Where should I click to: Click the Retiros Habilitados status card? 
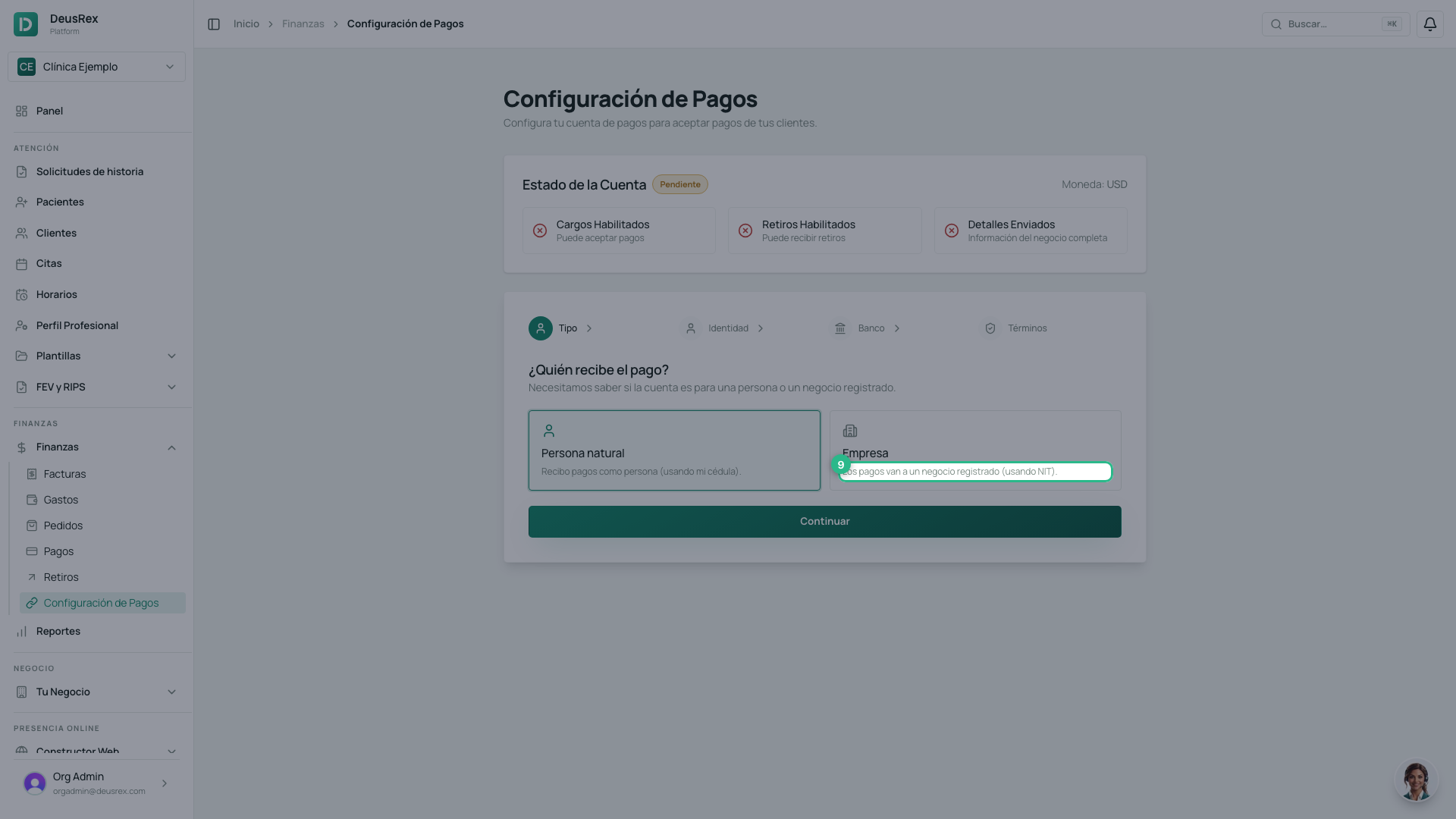[x=824, y=231]
